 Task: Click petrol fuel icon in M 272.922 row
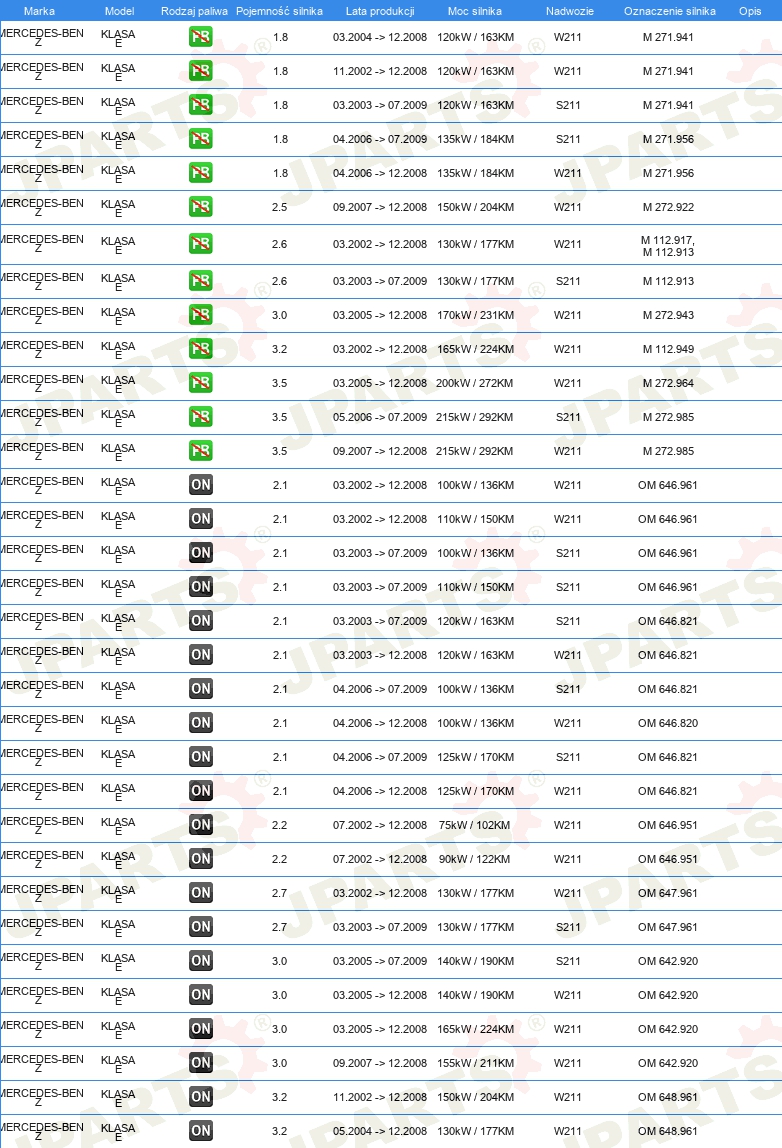click(201, 206)
